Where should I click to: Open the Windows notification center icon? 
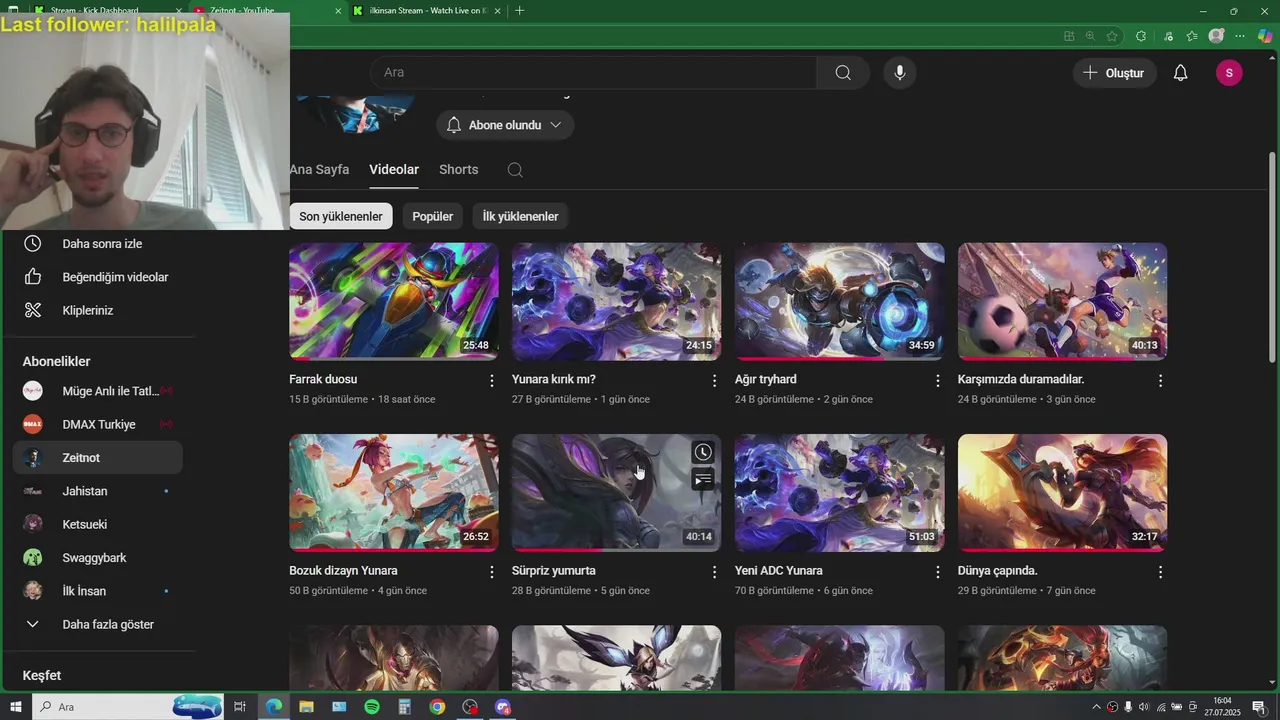[1259, 707]
